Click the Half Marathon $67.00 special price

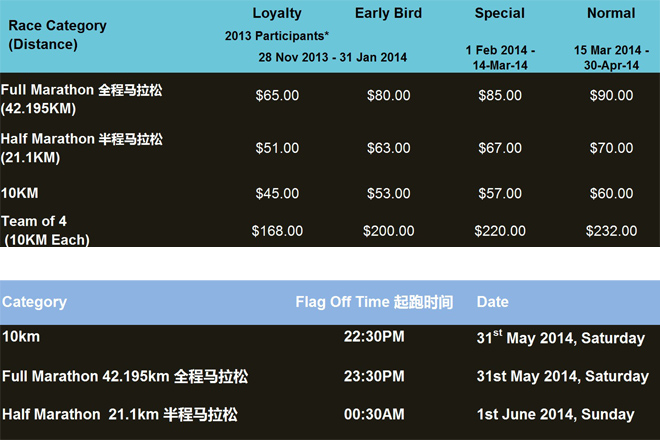[x=500, y=148]
